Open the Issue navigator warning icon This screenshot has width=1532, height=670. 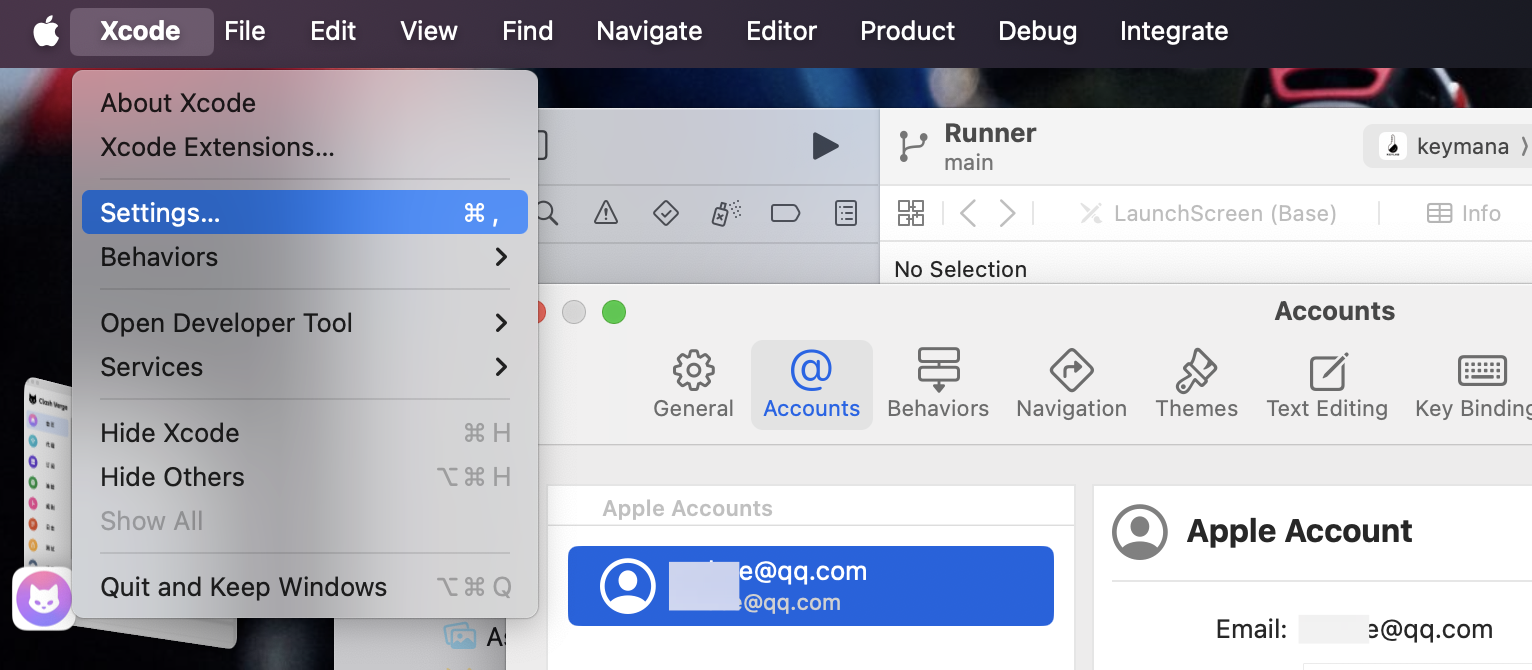605,213
